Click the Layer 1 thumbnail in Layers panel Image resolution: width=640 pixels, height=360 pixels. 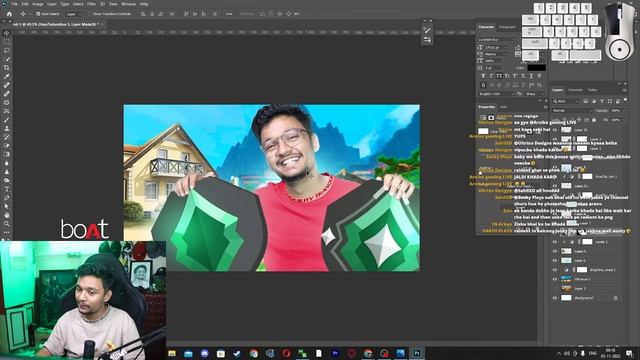(566, 289)
